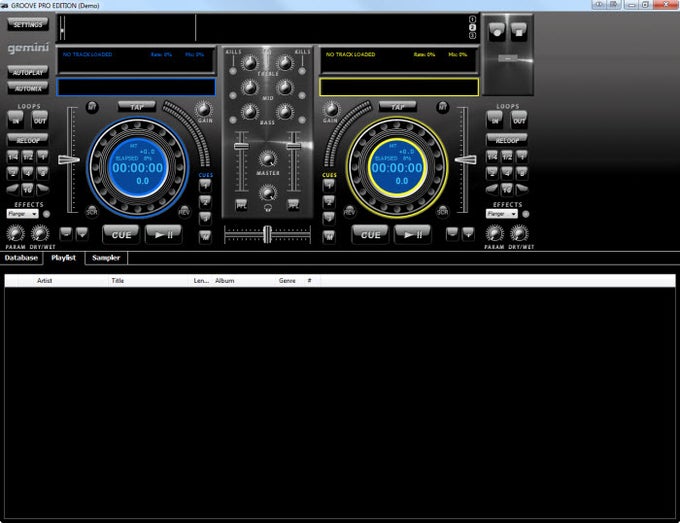Click play/pause on the right deck
Image resolution: width=680 pixels, height=523 pixels.
[x=412, y=235]
